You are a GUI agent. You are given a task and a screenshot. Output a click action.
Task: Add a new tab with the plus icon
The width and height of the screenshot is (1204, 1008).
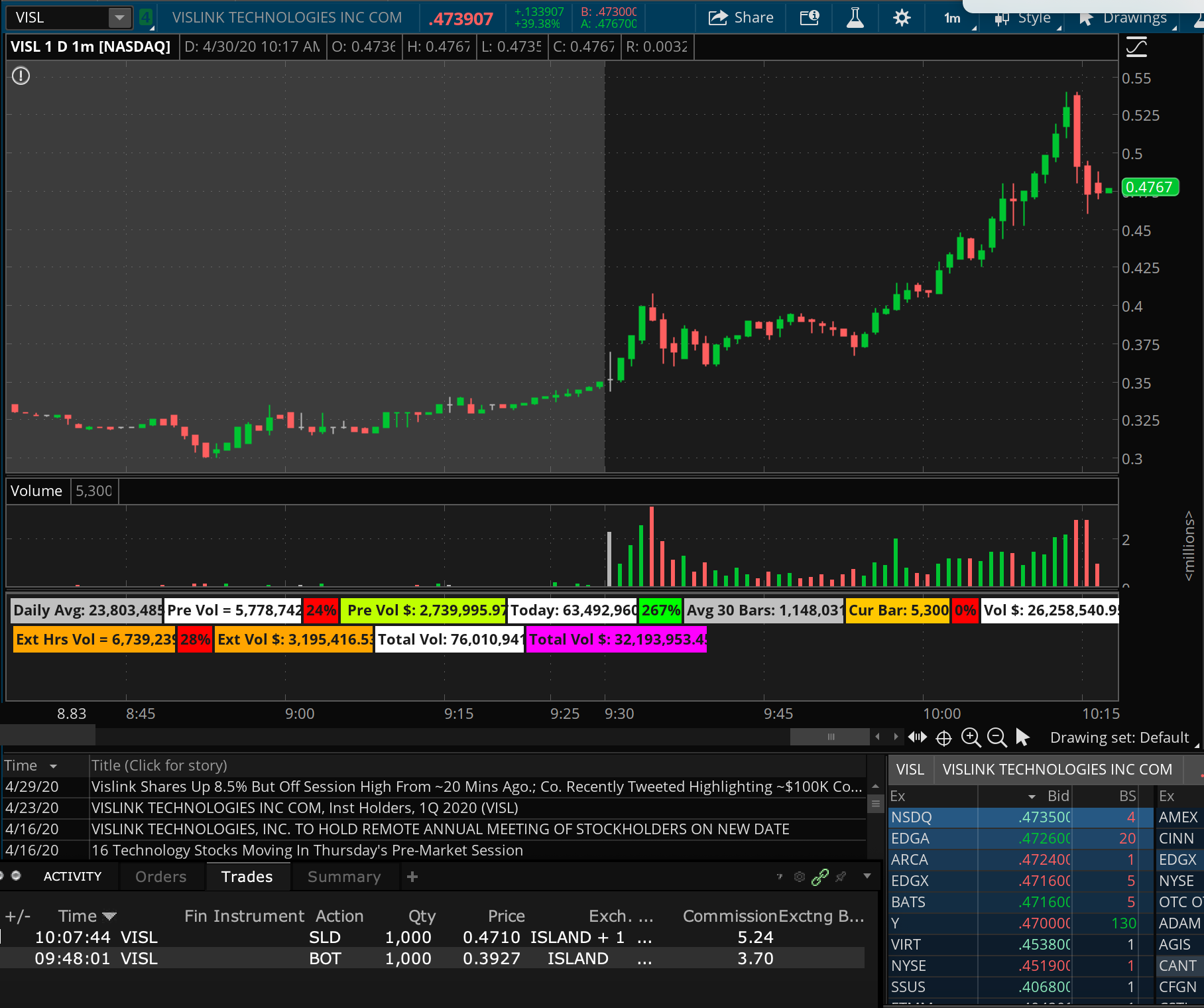pos(412,877)
